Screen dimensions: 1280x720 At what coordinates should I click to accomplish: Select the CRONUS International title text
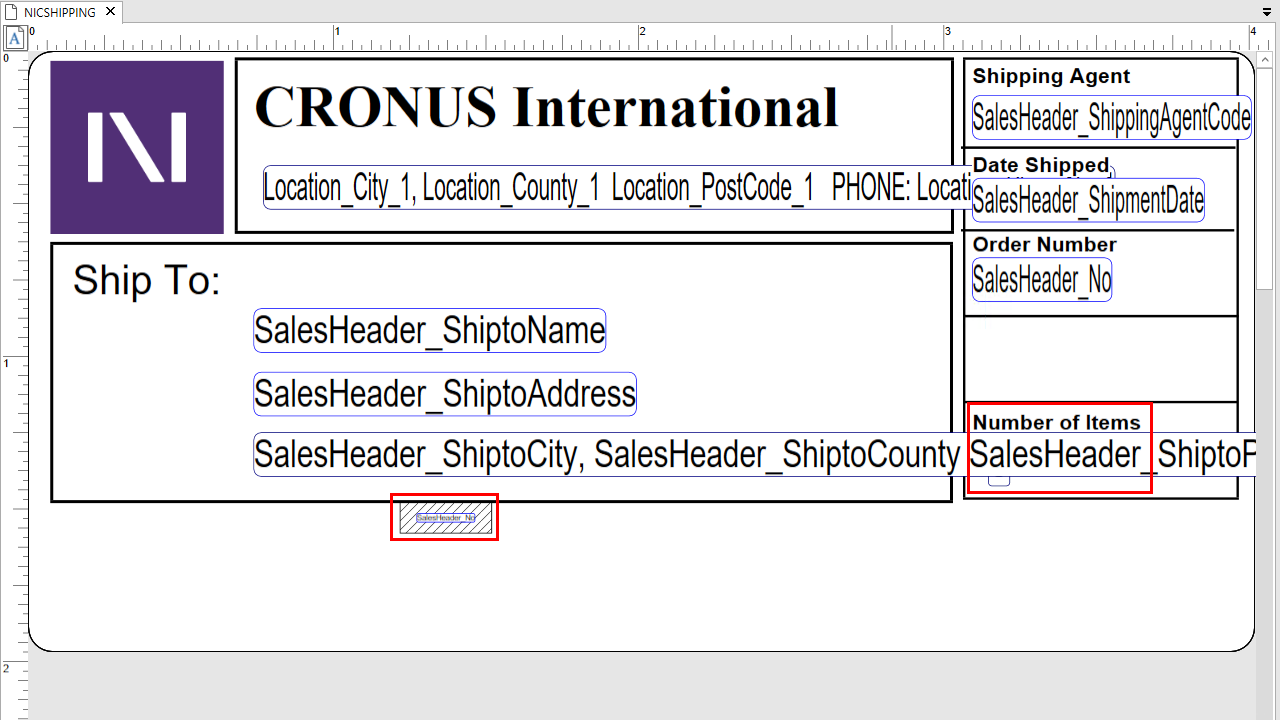(546, 107)
